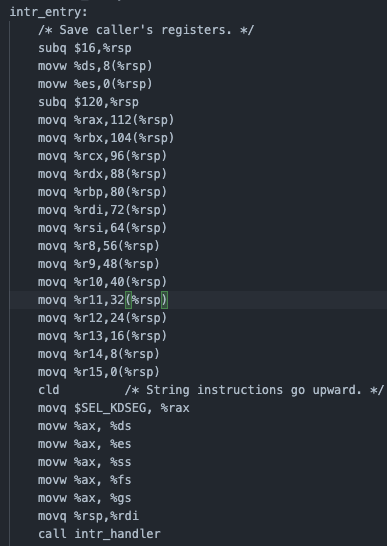387x546 pixels.
Task: Click the movq %rsi,64(%rsp) line
Action: click(102, 228)
